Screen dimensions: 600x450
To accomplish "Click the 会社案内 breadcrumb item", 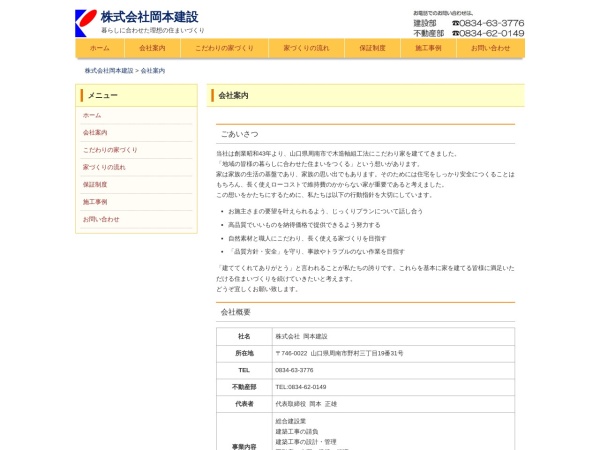I will [153, 71].
